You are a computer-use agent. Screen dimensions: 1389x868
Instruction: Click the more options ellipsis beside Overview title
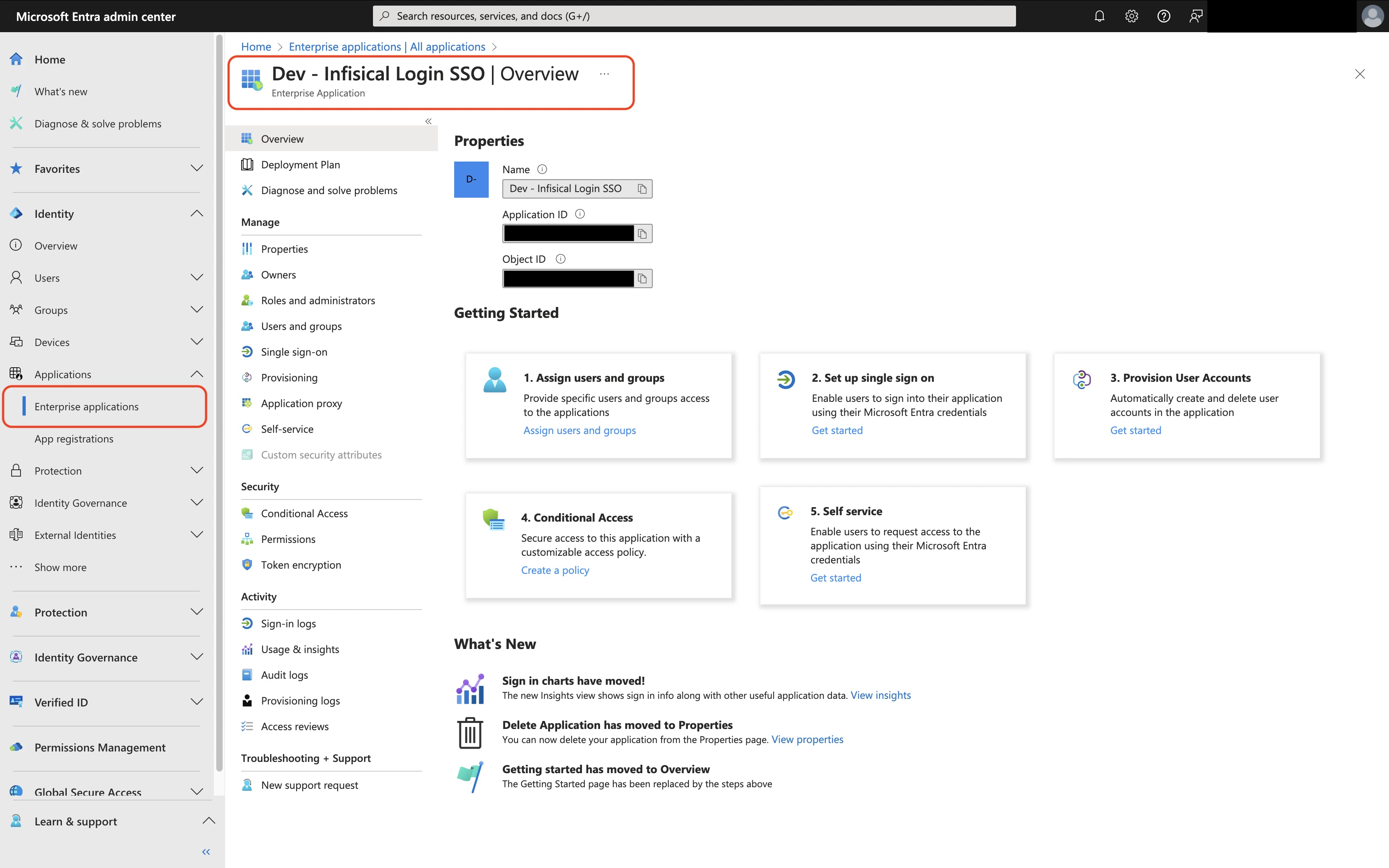point(604,74)
